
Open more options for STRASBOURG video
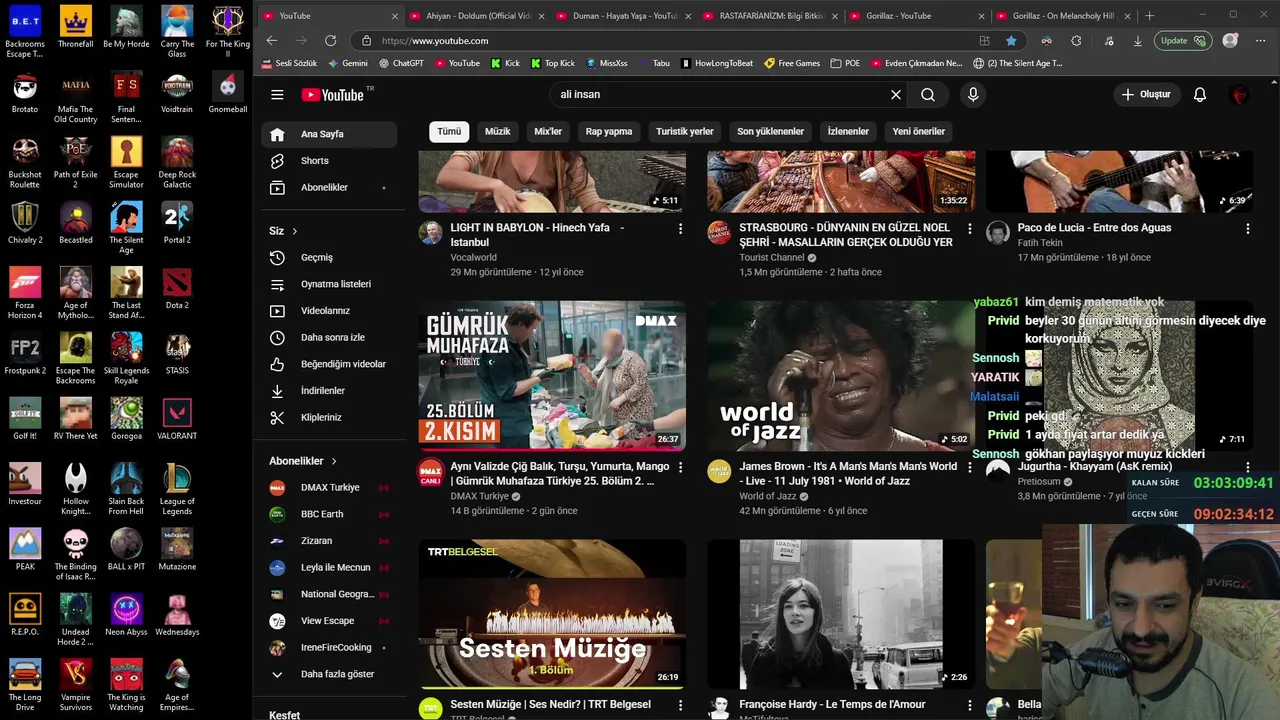(969, 228)
